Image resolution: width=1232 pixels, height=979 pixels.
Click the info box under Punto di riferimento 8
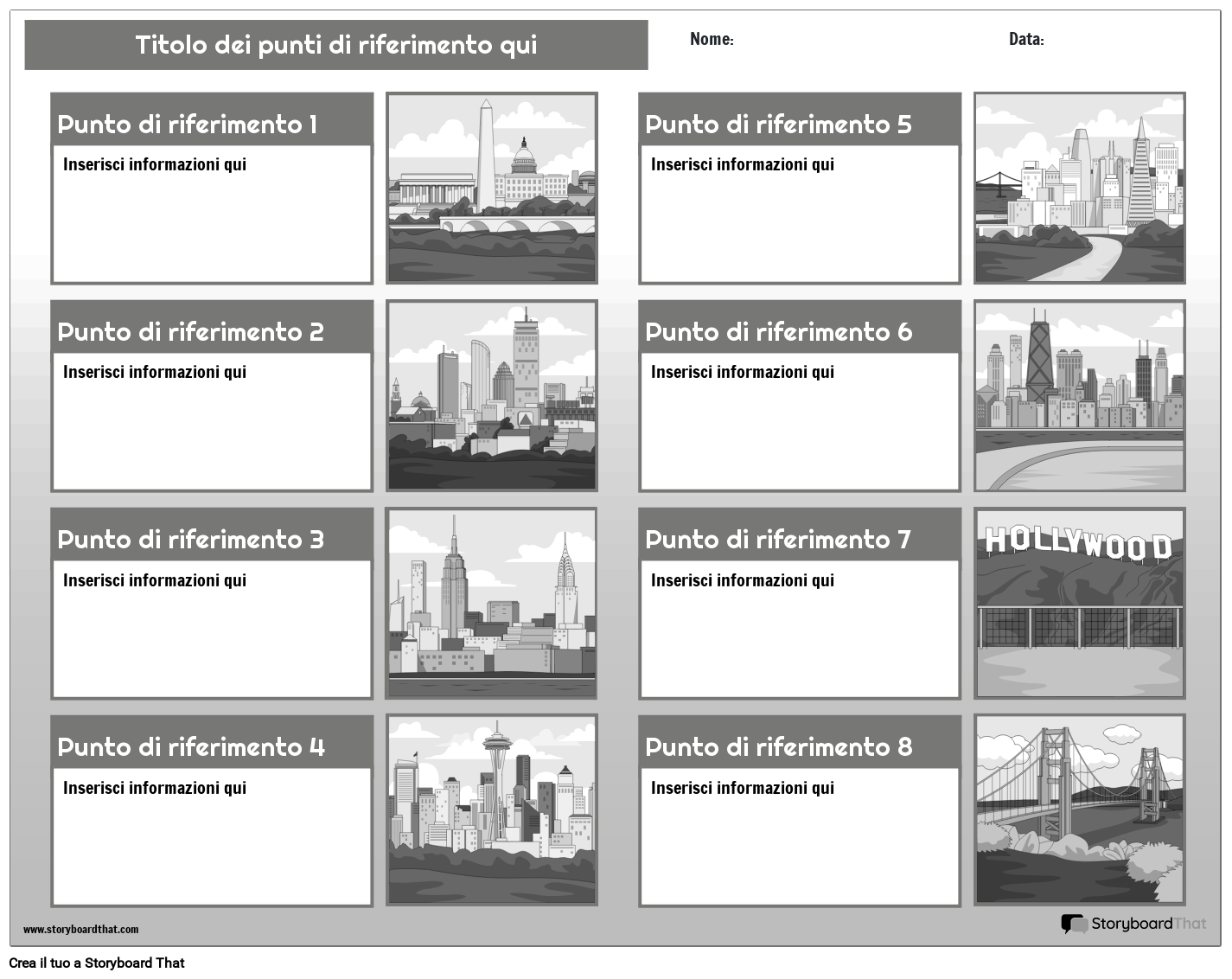pos(800,836)
